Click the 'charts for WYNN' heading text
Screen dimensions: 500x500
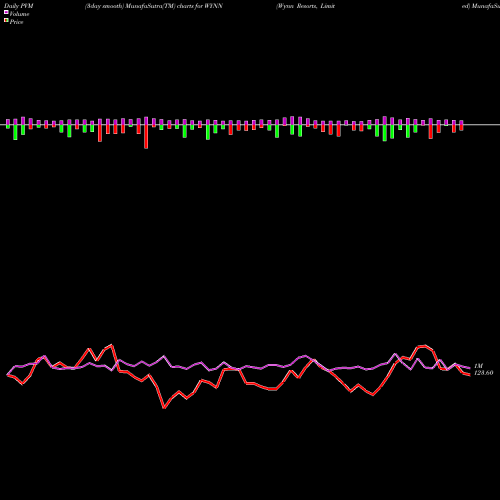click(200, 6)
